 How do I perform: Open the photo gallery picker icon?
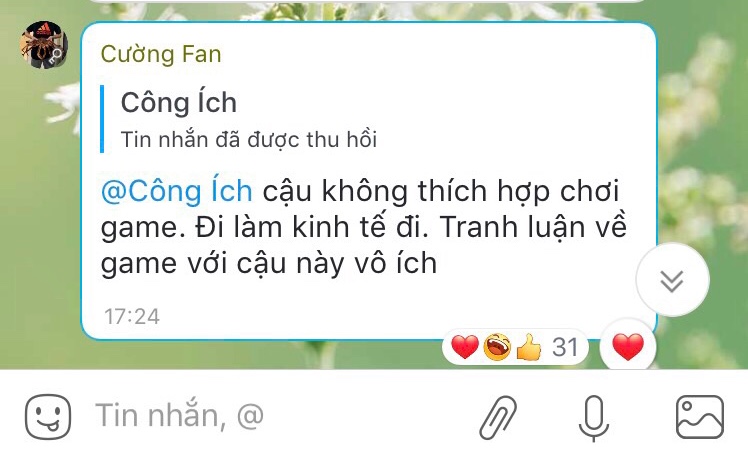pyautogui.click(x=700, y=417)
